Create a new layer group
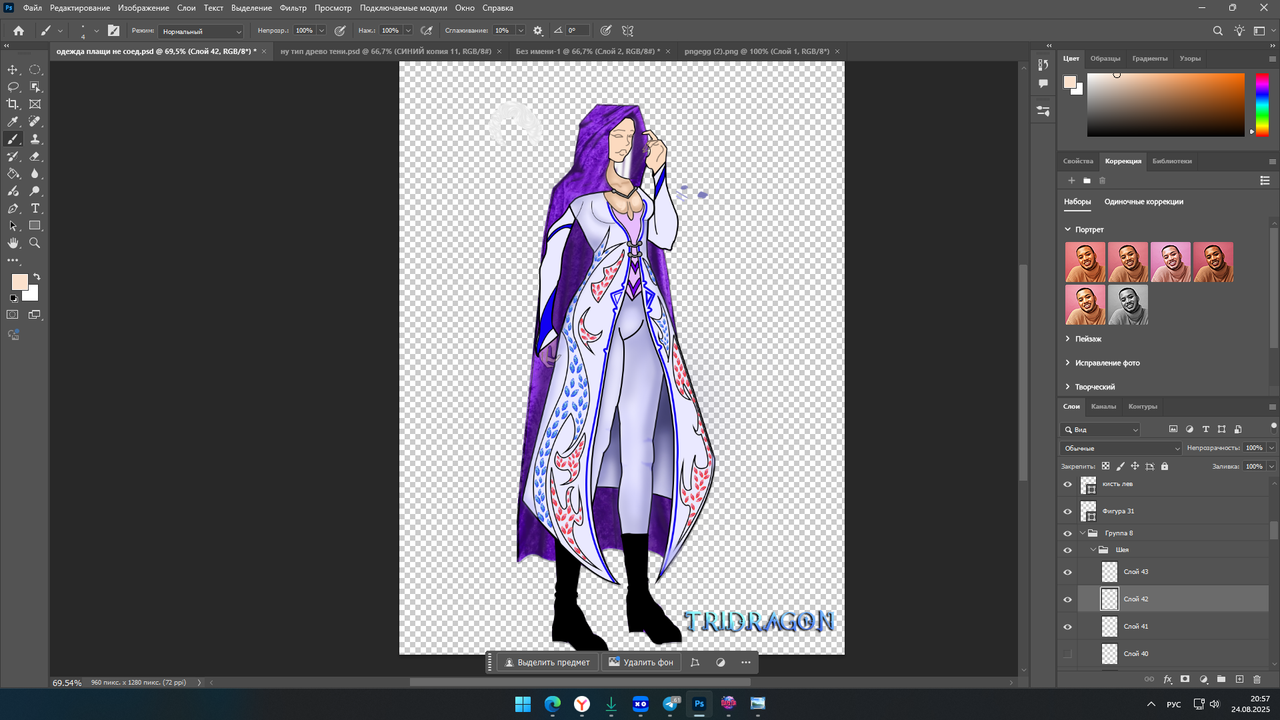1280x720 pixels. tap(1221, 679)
